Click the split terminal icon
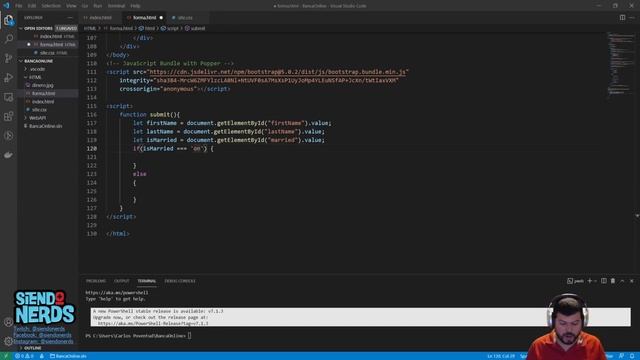The height and width of the screenshot is (360, 640). (x=604, y=281)
